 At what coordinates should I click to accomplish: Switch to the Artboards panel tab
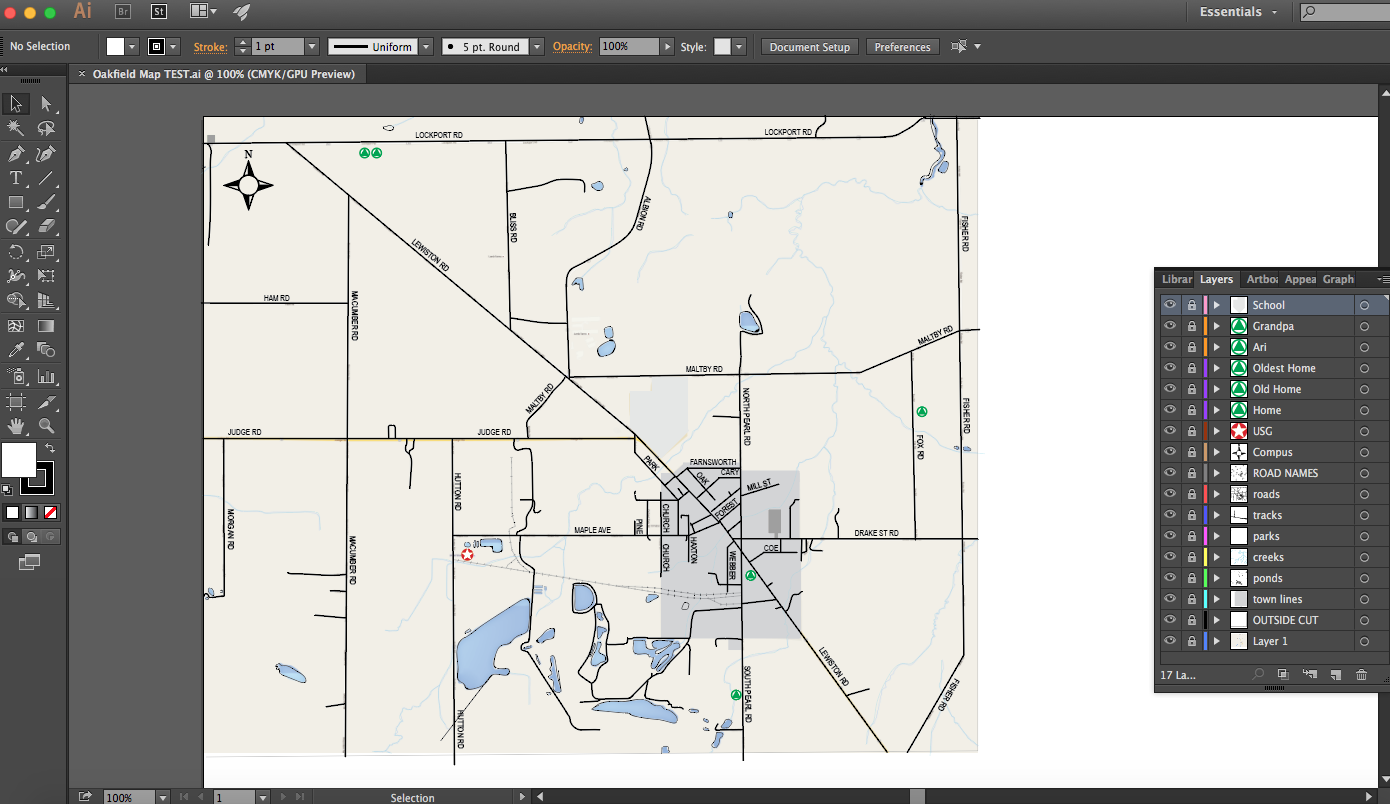(1262, 279)
